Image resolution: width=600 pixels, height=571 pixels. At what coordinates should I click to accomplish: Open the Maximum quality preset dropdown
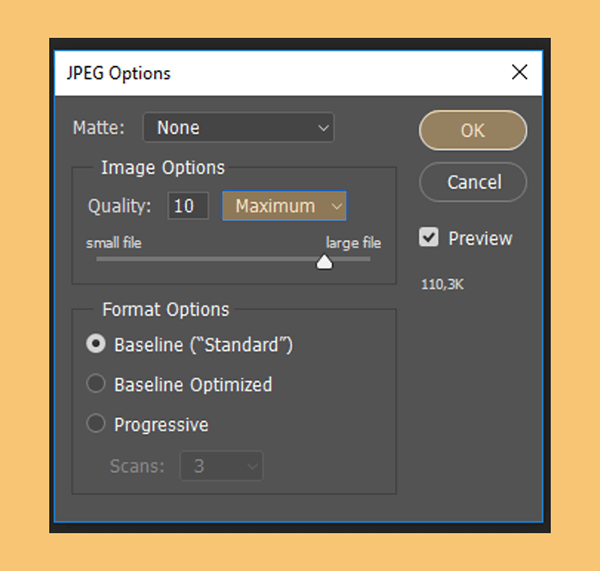pos(284,206)
